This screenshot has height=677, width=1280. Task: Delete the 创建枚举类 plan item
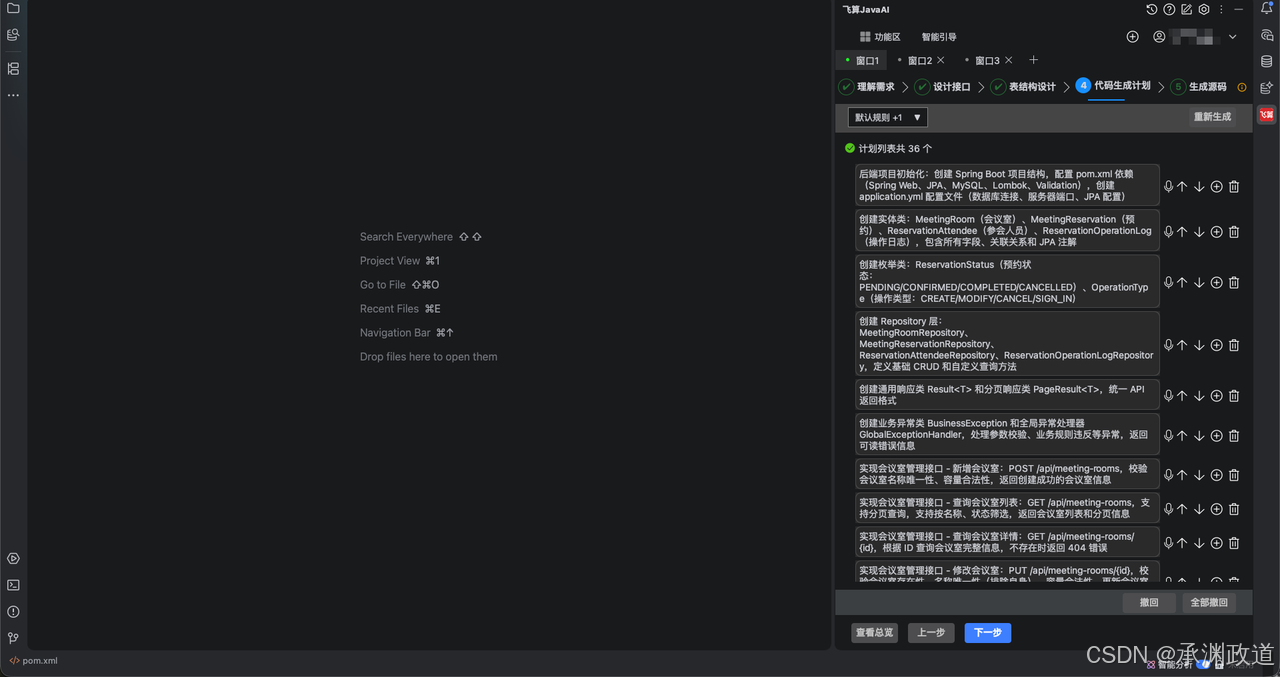1234,282
